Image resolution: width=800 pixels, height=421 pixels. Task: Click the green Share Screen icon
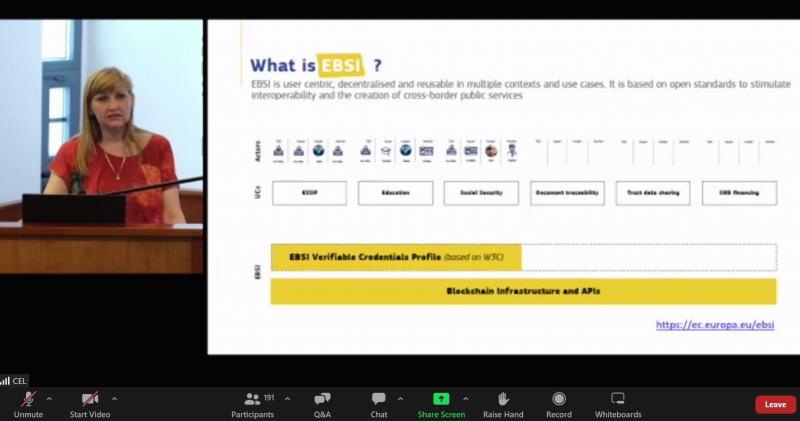pyautogui.click(x=441, y=399)
